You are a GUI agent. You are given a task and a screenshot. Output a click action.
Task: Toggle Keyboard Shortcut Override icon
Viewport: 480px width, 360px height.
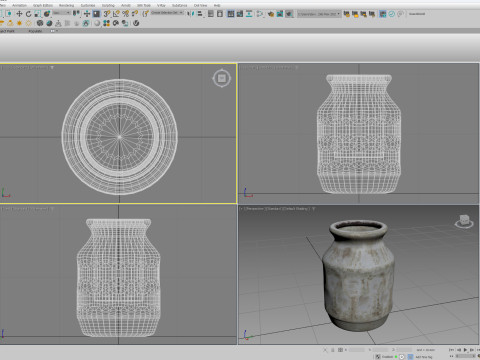96,14
